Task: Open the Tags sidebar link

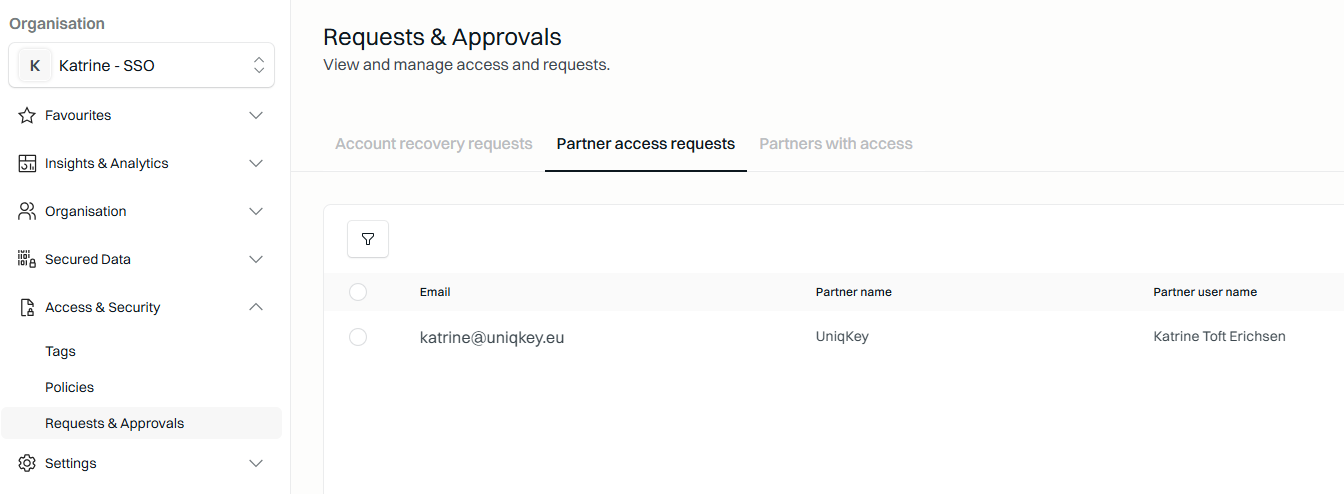Action: click(60, 351)
